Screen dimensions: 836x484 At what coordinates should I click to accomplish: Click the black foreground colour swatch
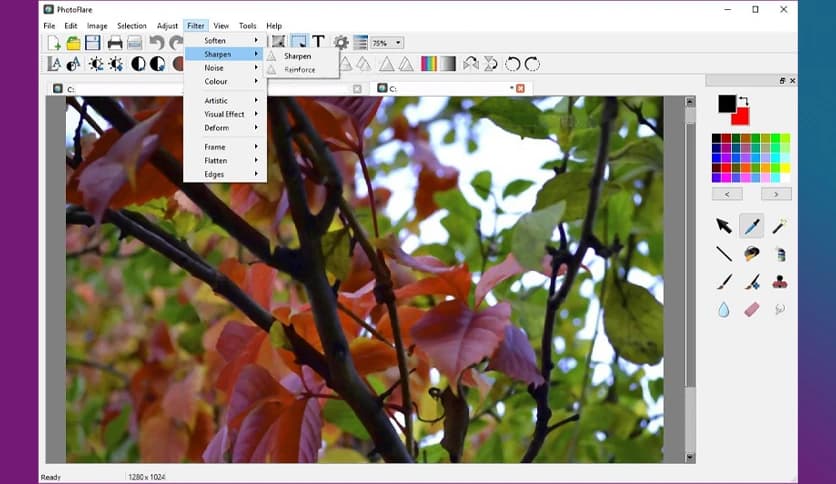click(x=726, y=102)
